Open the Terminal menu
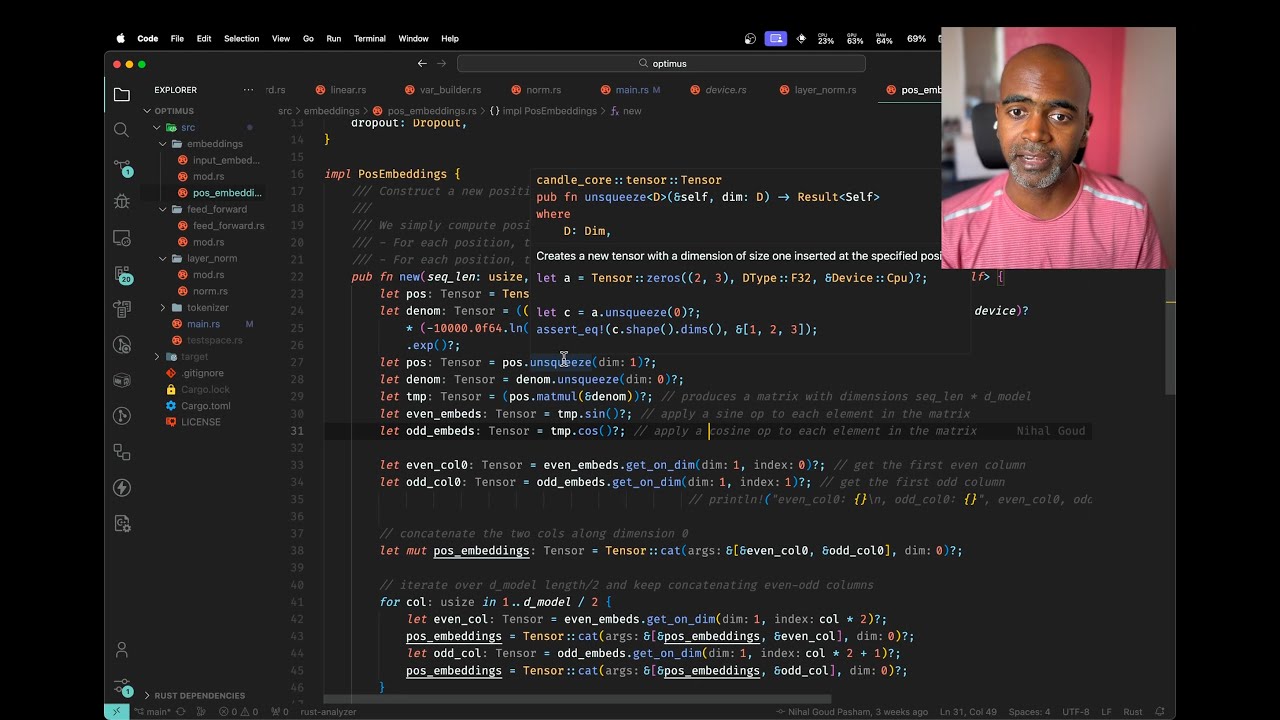This screenshot has width=1280, height=720. click(369, 38)
